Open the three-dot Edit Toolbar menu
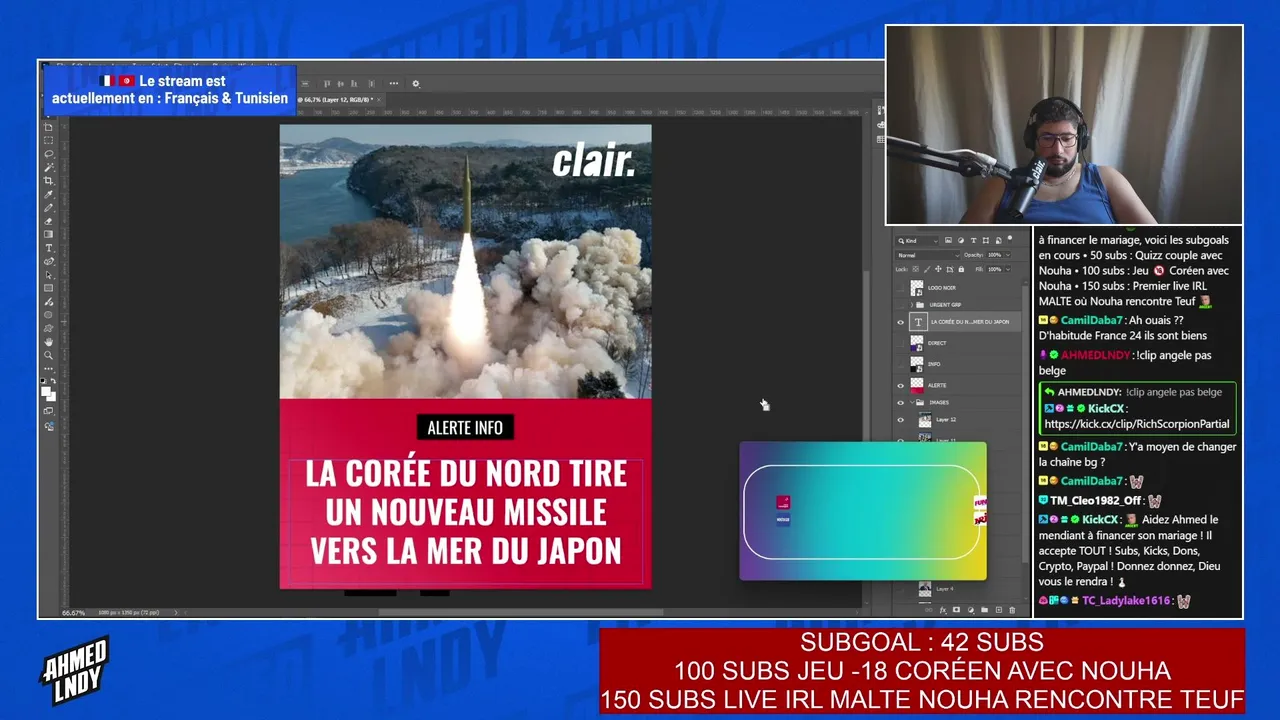The height and width of the screenshot is (720, 1280). pyautogui.click(x=48, y=368)
